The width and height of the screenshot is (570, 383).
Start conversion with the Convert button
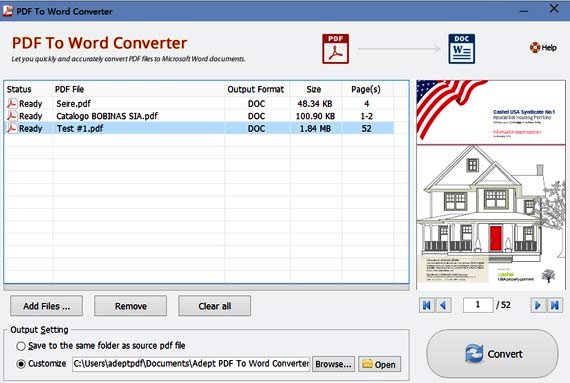coord(492,354)
